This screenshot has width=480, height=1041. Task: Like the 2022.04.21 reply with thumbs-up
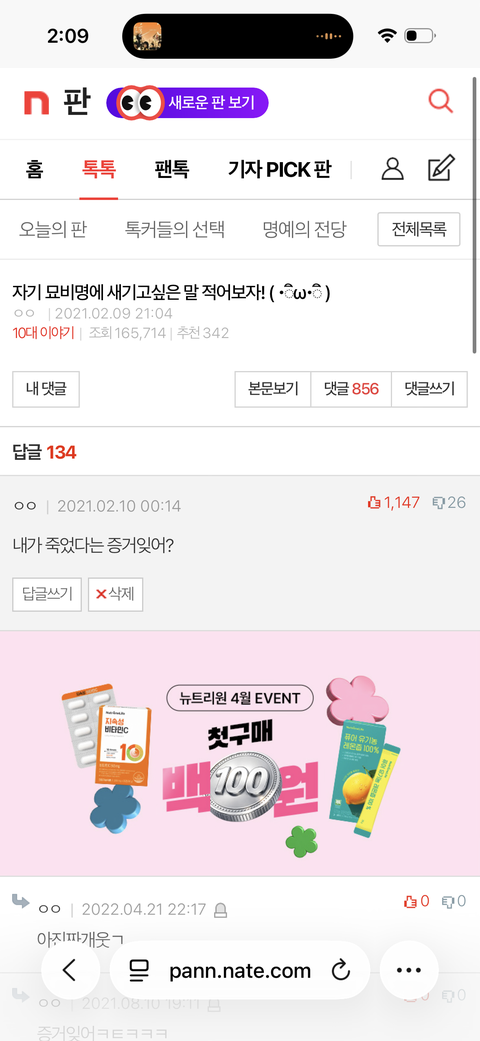tap(410, 901)
